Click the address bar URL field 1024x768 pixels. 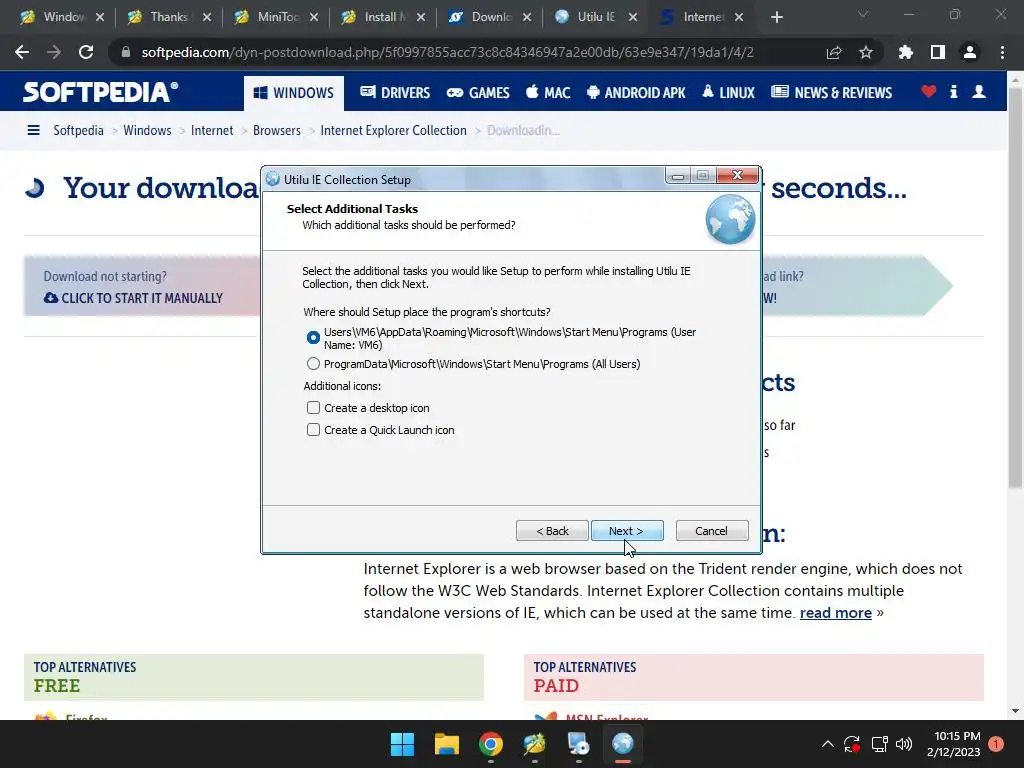pyautogui.click(x=447, y=52)
